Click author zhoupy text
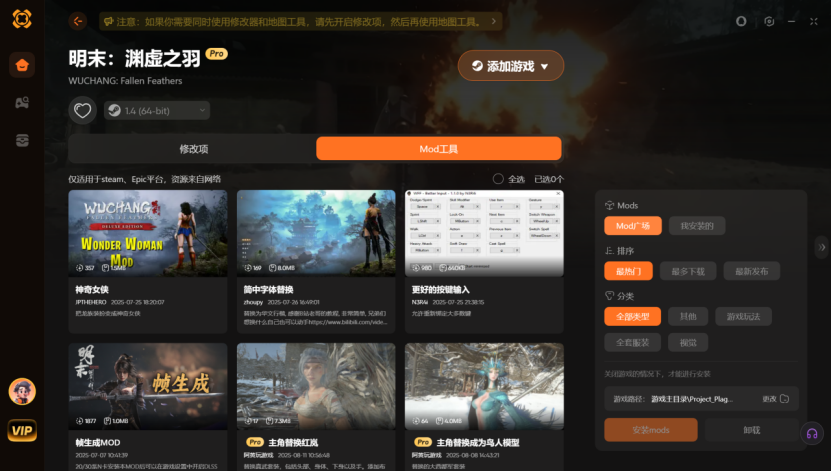This screenshot has height=471, width=831. click(253, 302)
